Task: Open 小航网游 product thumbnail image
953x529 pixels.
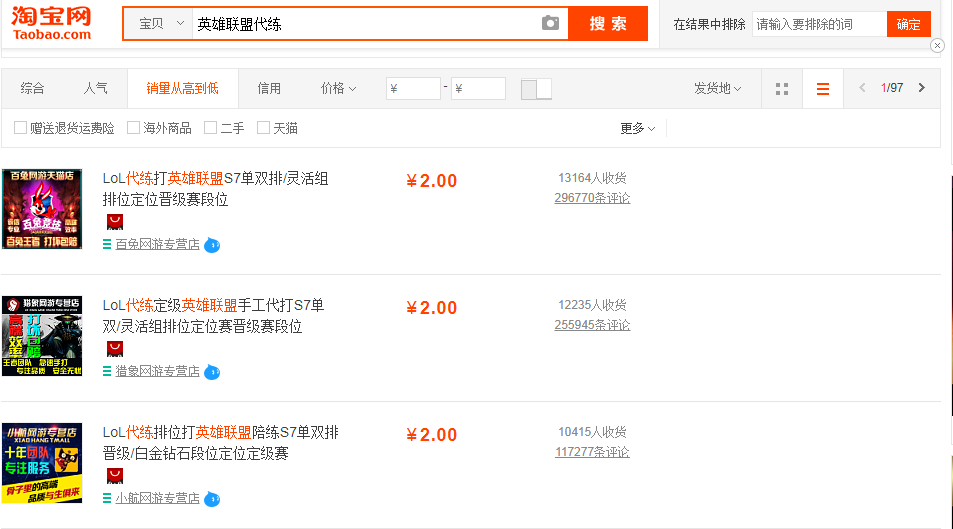Action: 42,463
